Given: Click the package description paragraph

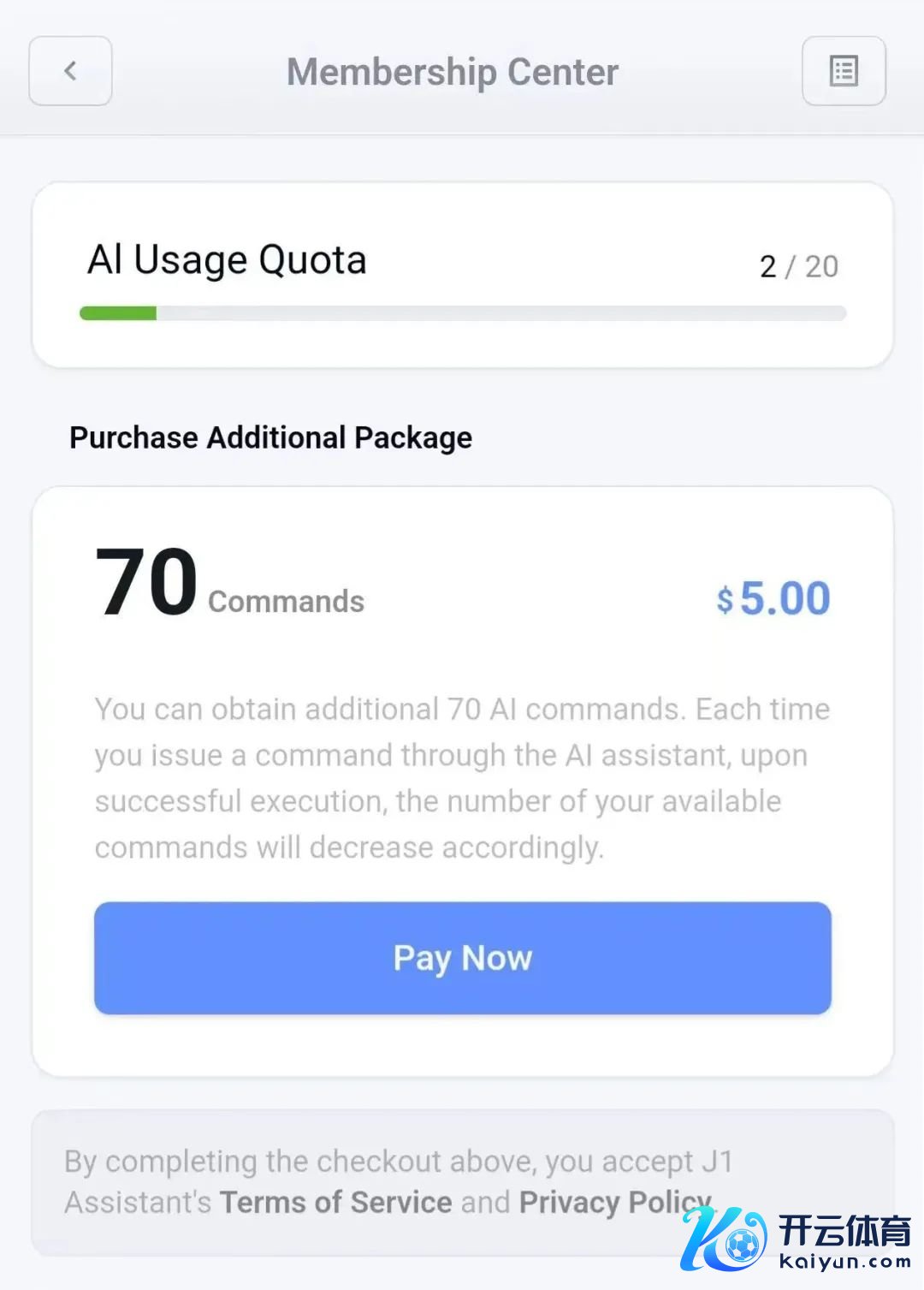Looking at the screenshot, I should click(x=462, y=778).
